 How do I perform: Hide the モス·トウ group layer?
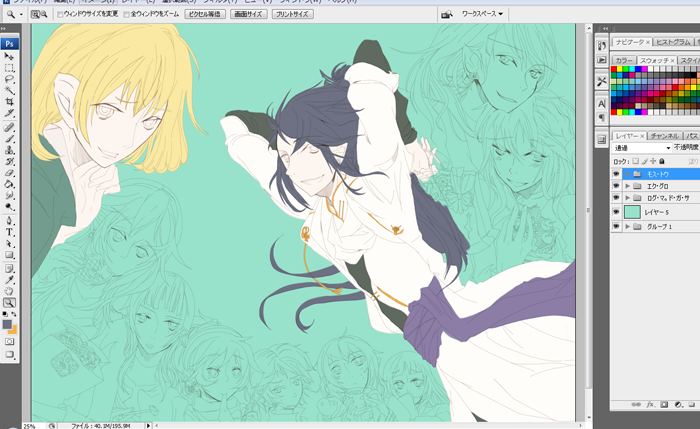tap(617, 174)
